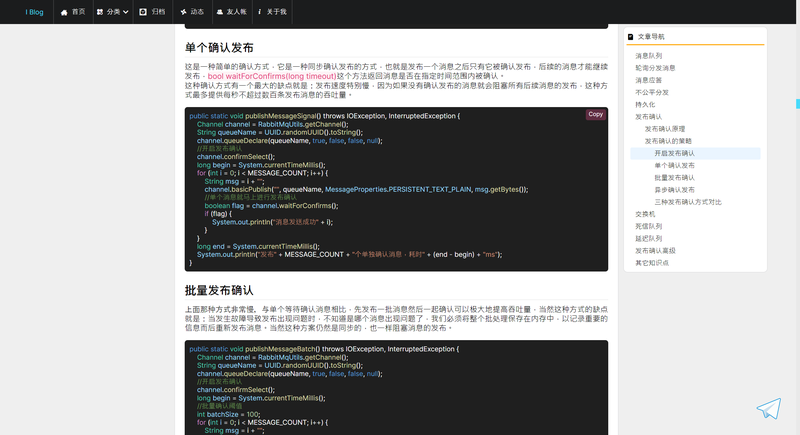Screen dimensions: 800x435
Task: Expand the 分类 dropdown menu
Action: [x=112, y=12]
